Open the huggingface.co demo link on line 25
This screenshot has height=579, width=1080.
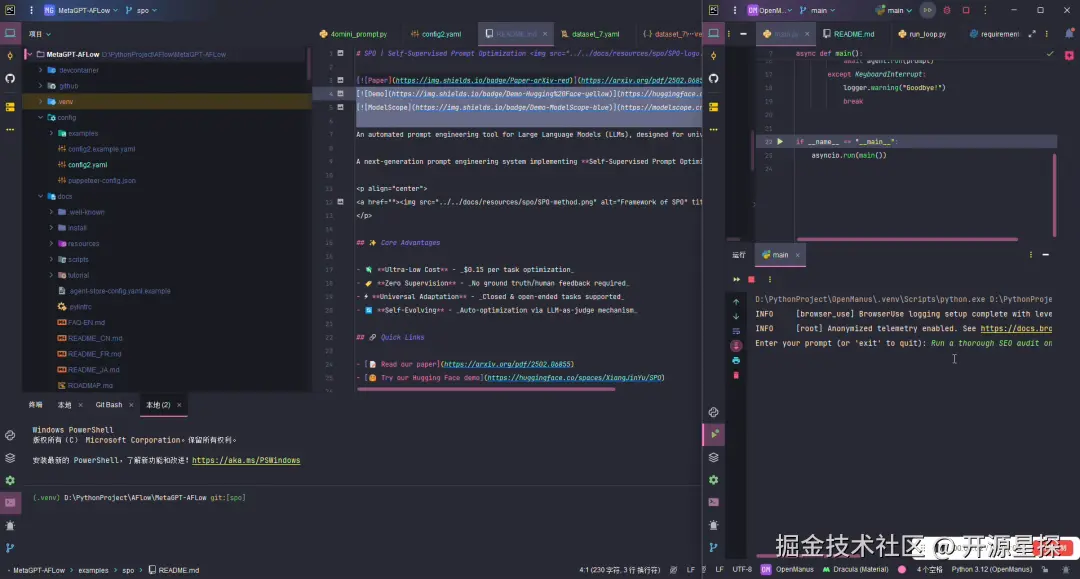pos(574,378)
